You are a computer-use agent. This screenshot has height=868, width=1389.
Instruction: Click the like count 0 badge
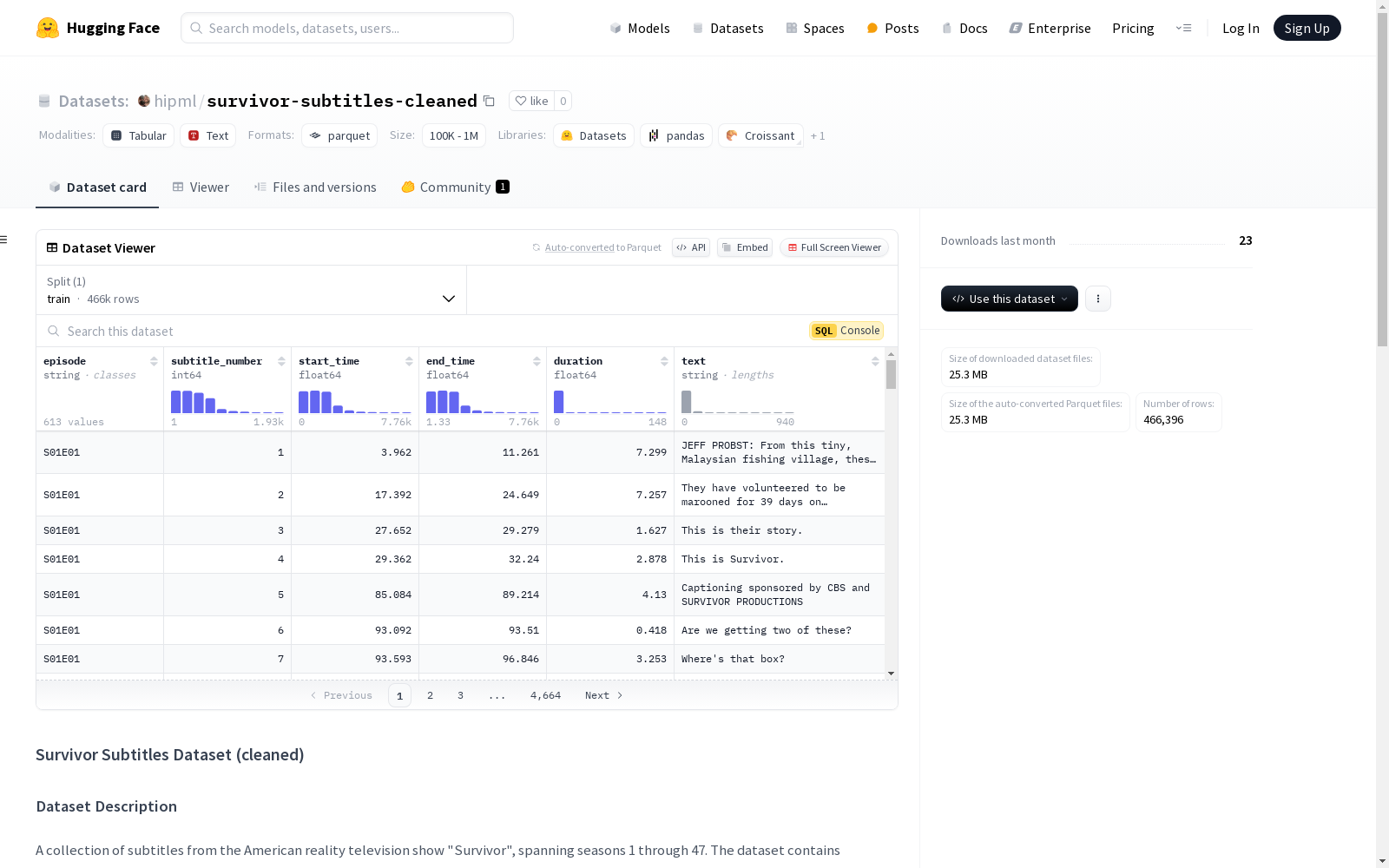(563, 101)
